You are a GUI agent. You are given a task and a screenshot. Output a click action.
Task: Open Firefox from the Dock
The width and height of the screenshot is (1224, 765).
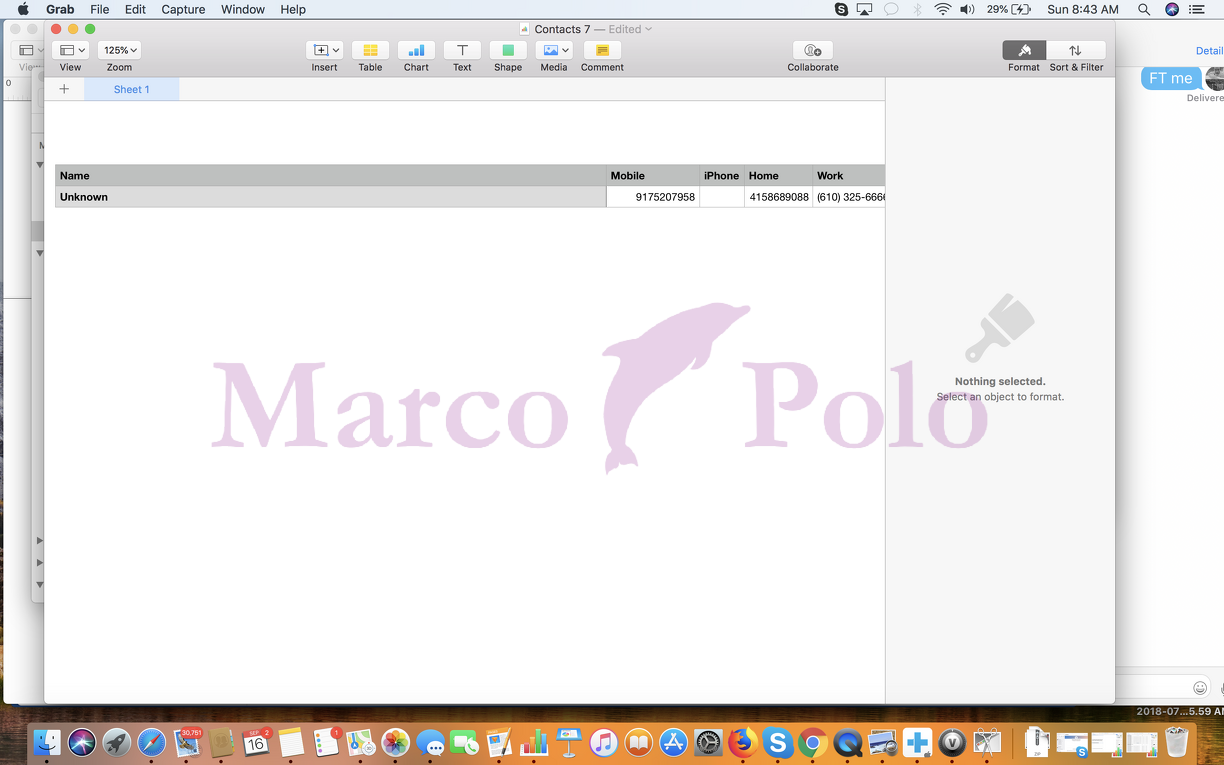742,742
